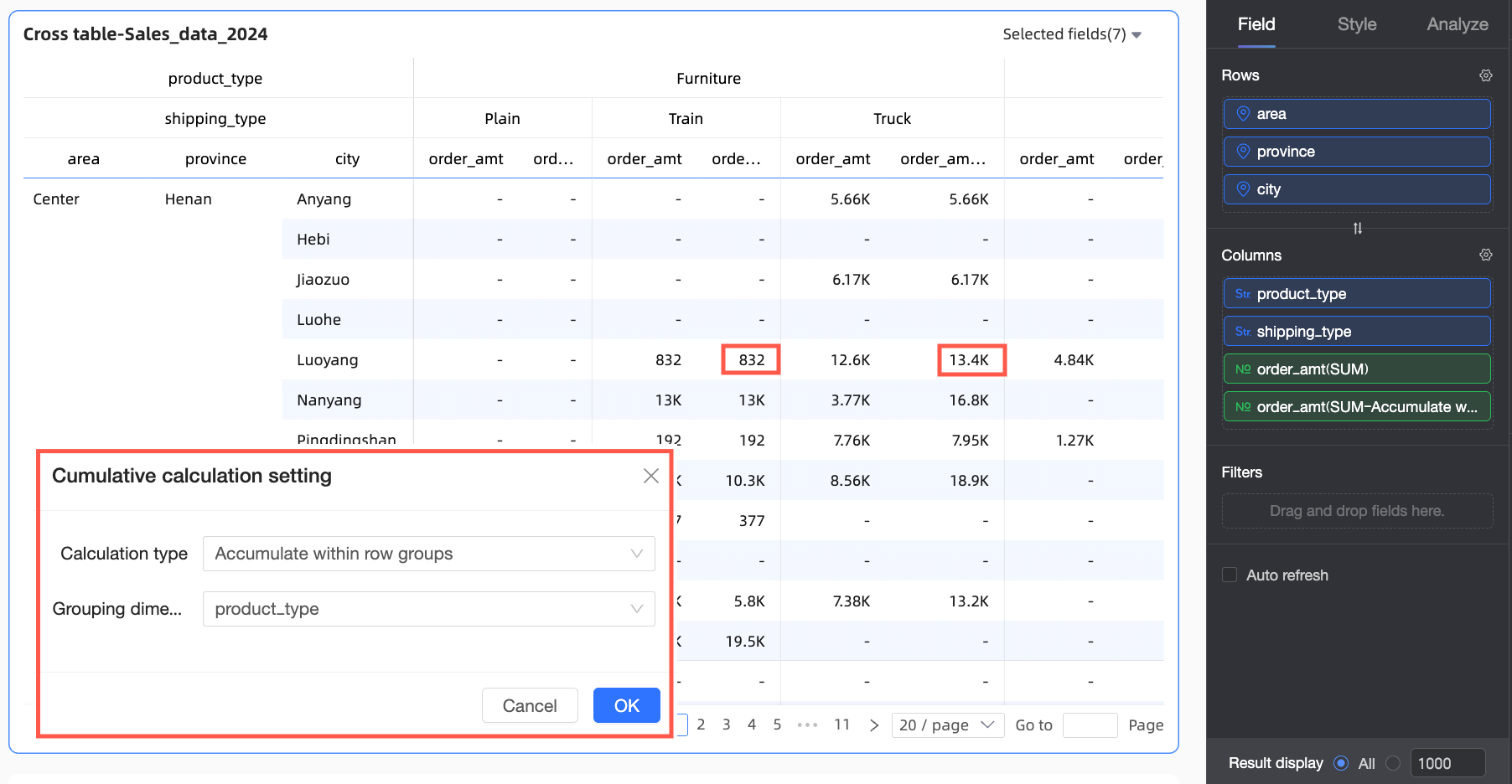Click the Cancel button in dialog
1512x784 pixels.
point(529,705)
